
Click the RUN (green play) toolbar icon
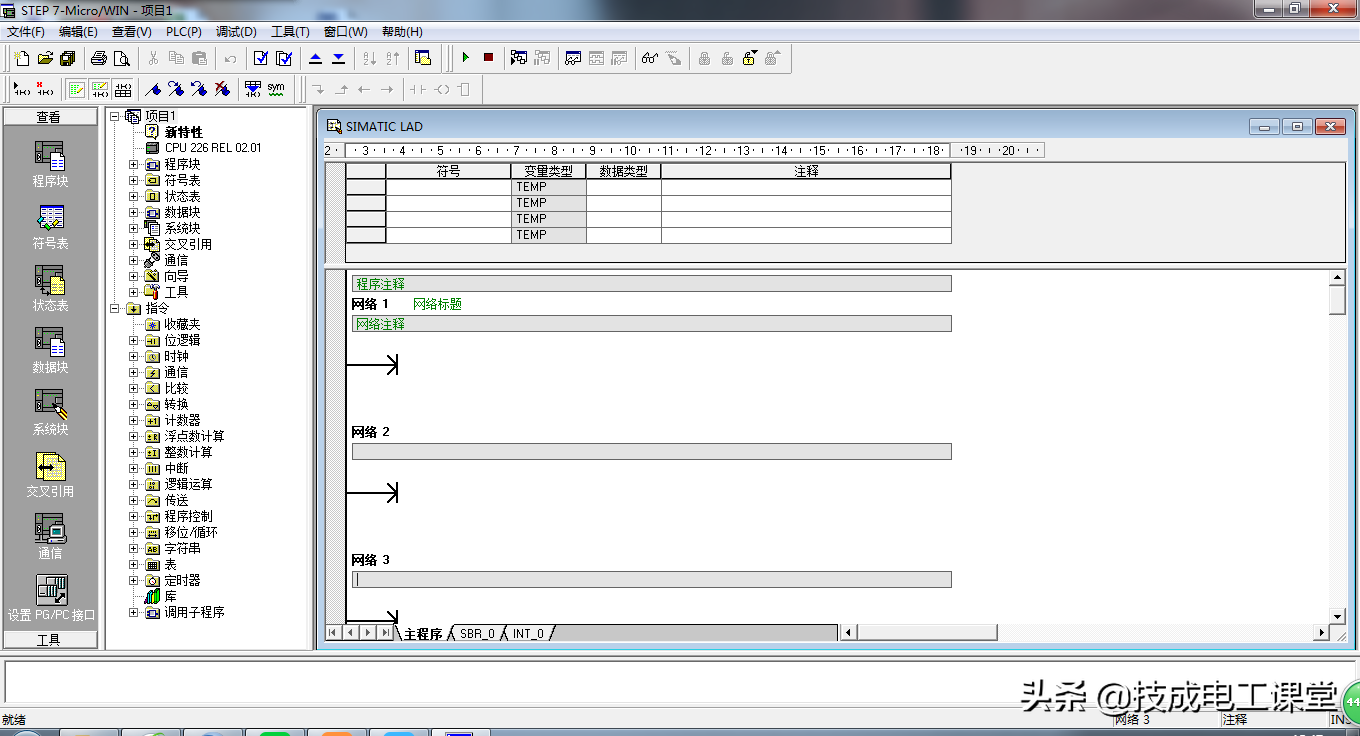point(465,58)
